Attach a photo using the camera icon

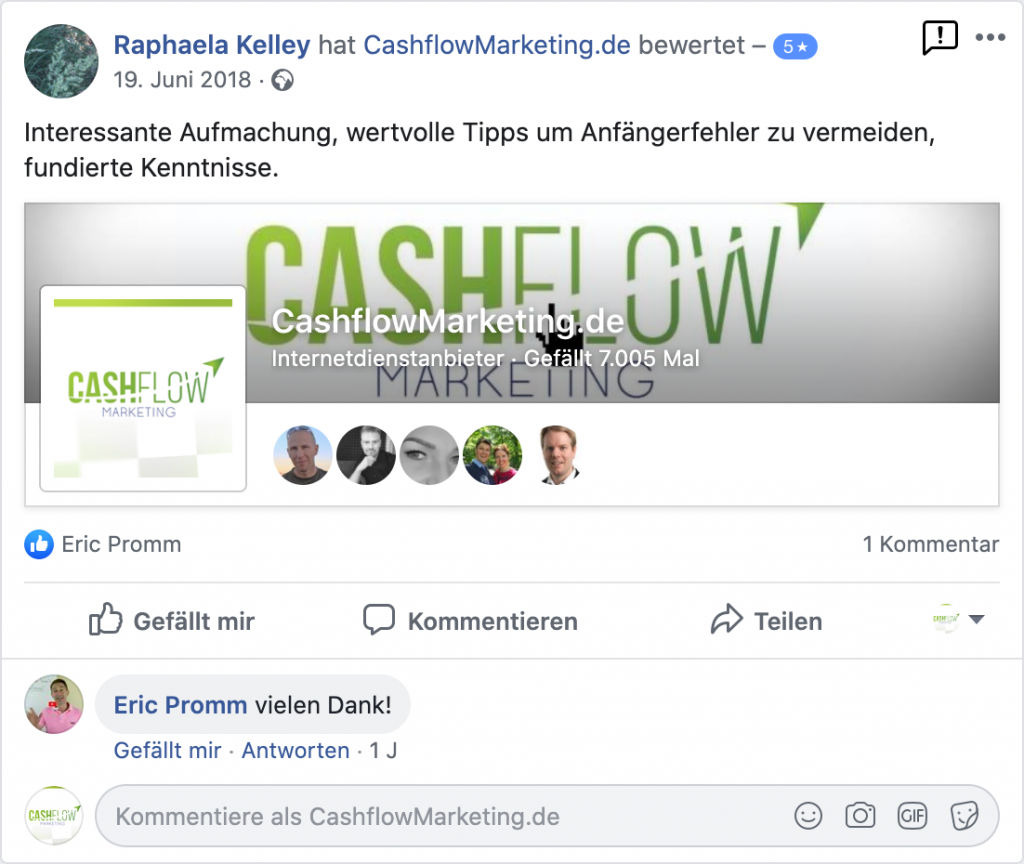pyautogui.click(x=860, y=816)
